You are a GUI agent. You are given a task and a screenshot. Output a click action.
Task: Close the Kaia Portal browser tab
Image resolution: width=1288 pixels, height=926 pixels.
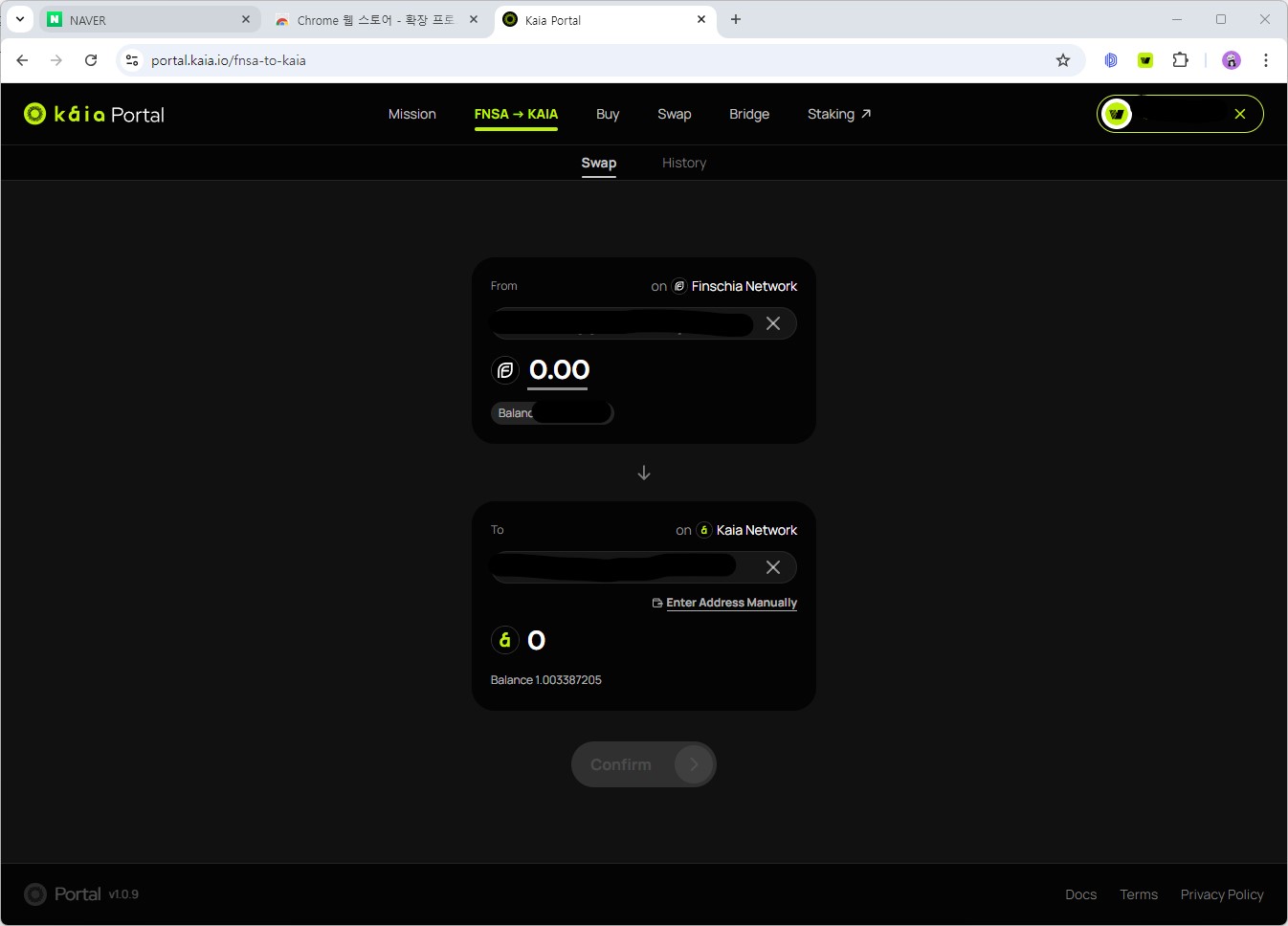click(701, 19)
